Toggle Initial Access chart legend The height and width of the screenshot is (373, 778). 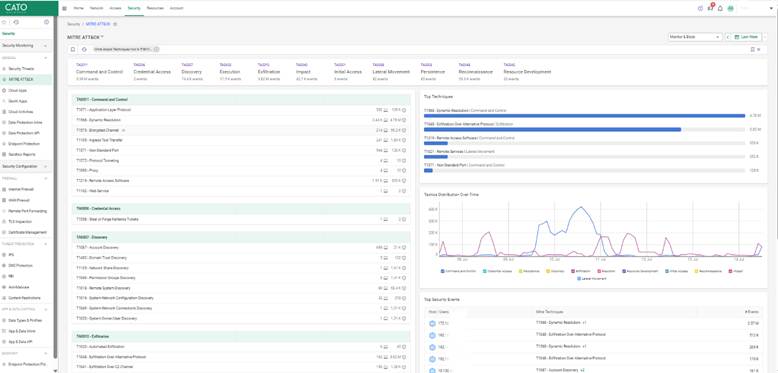coord(677,271)
